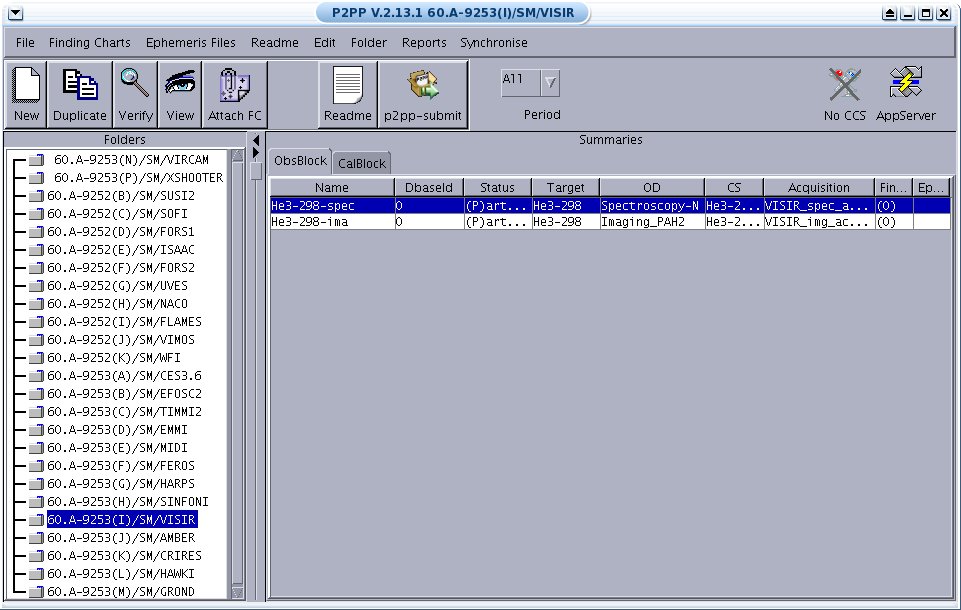Switch to the CalBlock tab
961x610 pixels.
362,163
